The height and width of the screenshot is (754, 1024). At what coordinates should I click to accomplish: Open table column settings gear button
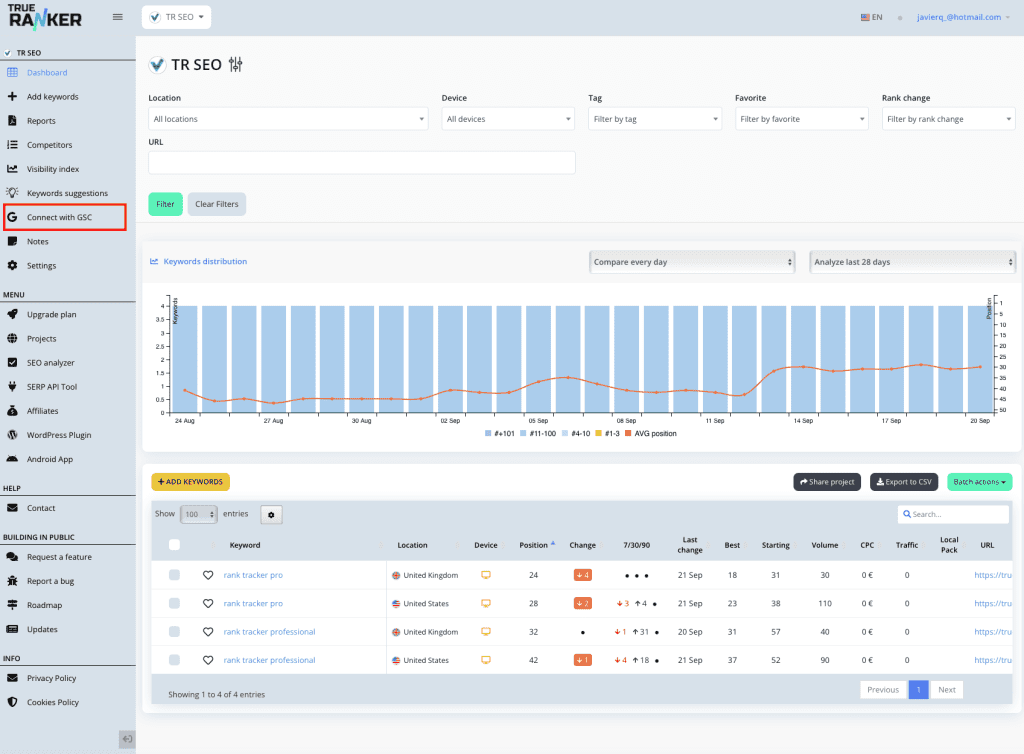271,514
